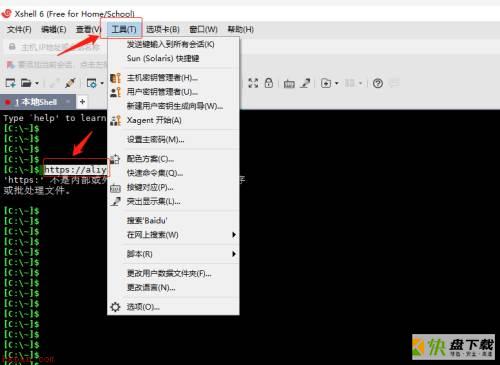
Task: Click the File Transfer folder toolbar icon
Action: click(326, 83)
